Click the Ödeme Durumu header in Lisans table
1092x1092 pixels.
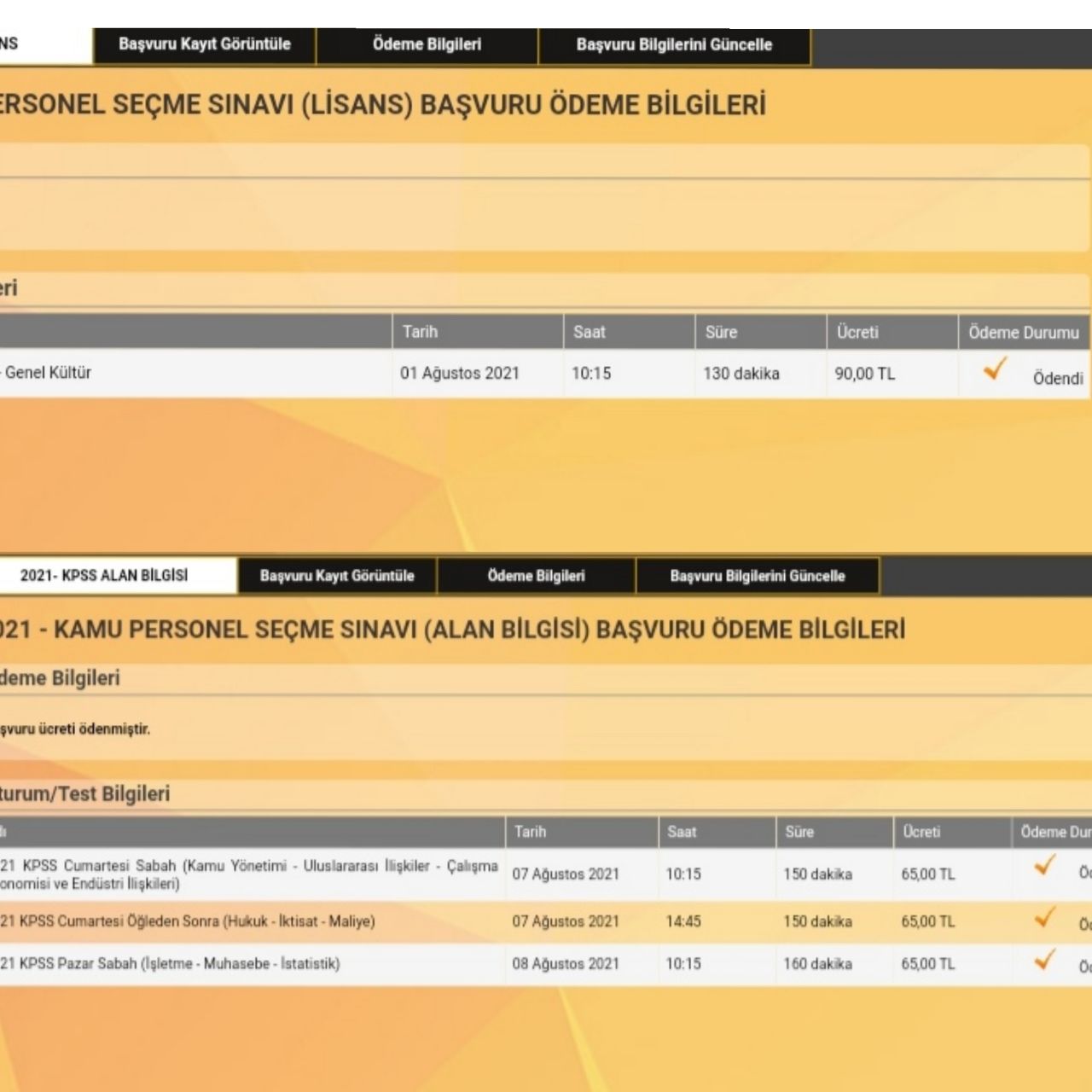pyautogui.click(x=1023, y=333)
